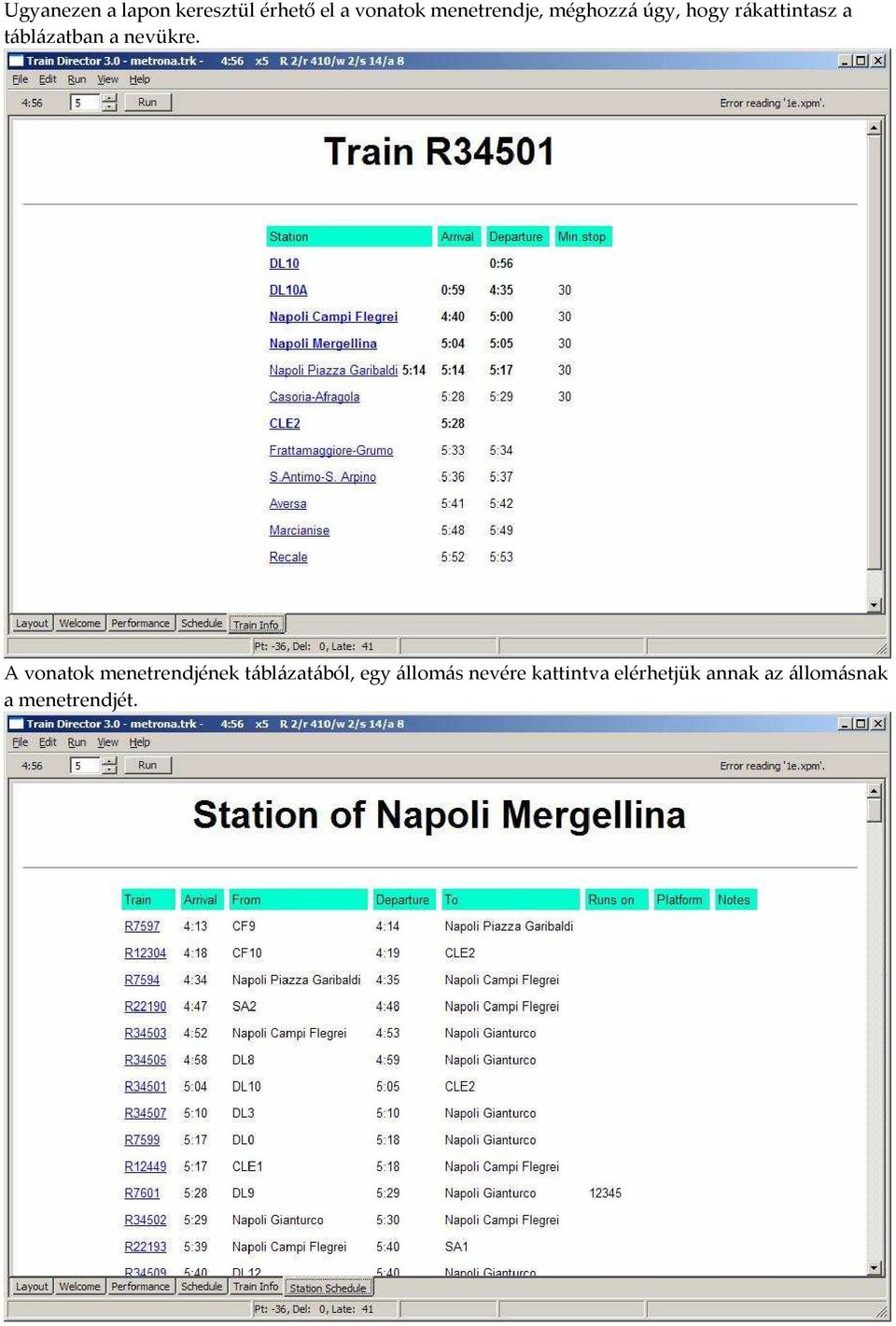Switch to the Performance tab in the Train R34501 window
The height and width of the screenshot is (1326, 896).
click(140, 624)
